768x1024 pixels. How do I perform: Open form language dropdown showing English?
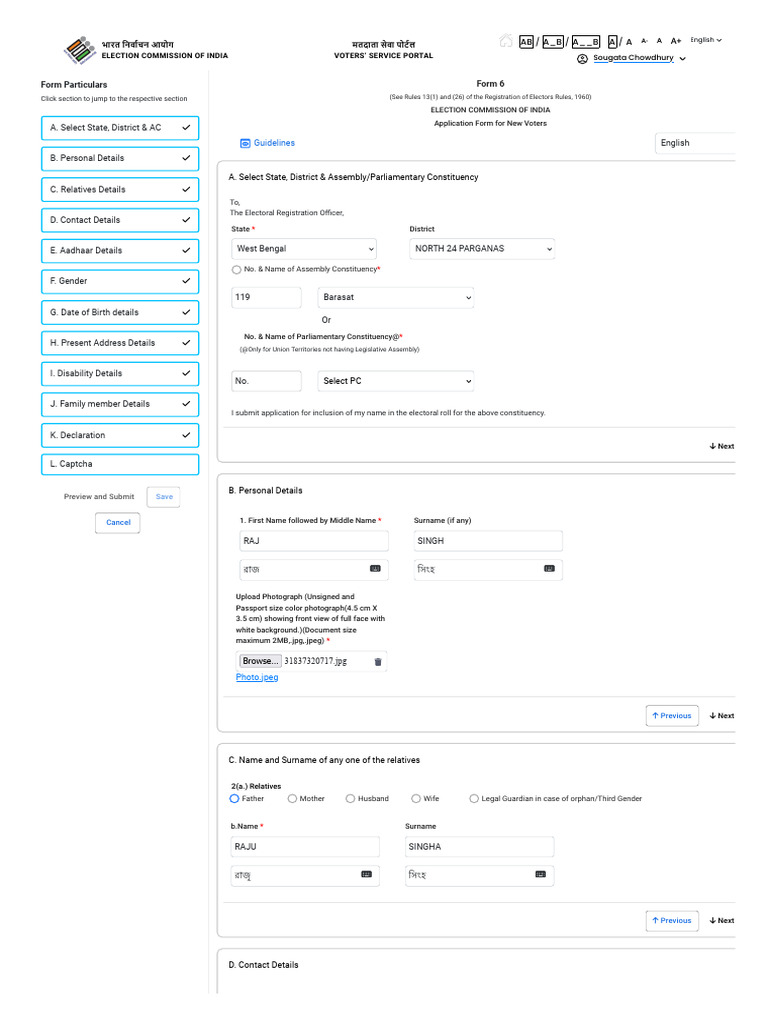coord(695,143)
